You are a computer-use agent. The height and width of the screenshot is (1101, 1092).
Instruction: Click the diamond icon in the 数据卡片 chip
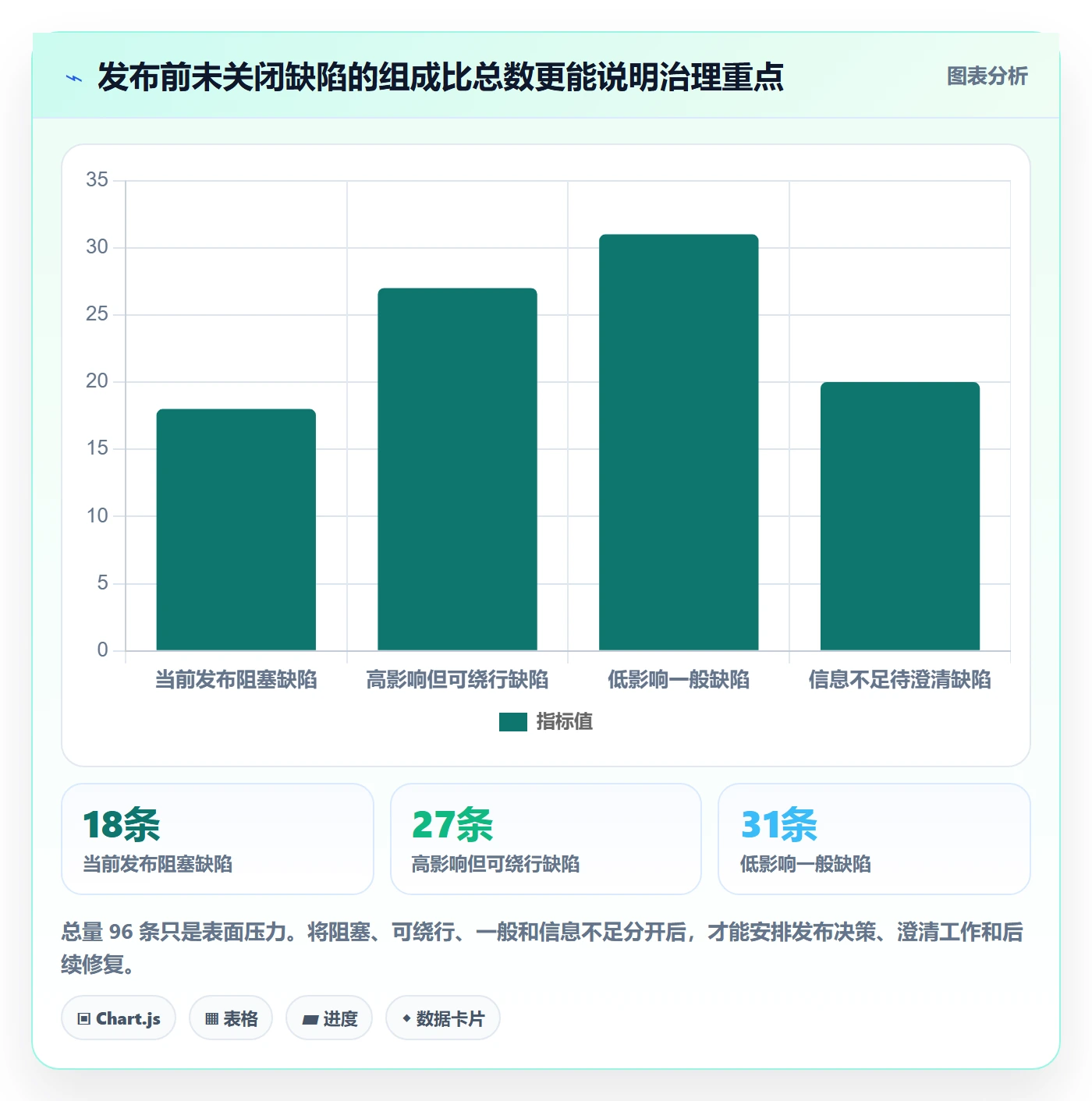tap(406, 1018)
